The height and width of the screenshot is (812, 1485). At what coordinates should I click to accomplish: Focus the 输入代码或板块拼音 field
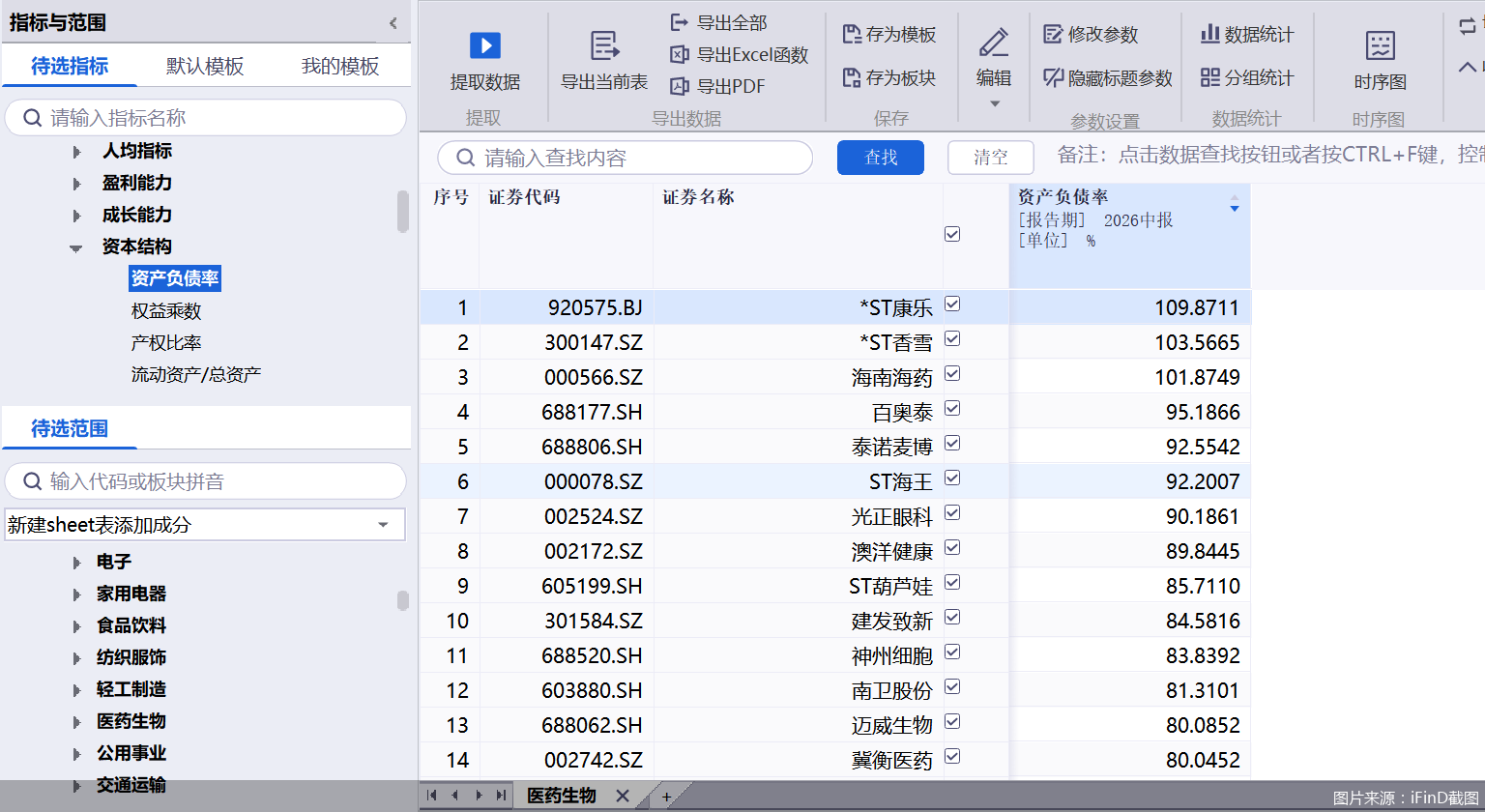click(x=205, y=481)
